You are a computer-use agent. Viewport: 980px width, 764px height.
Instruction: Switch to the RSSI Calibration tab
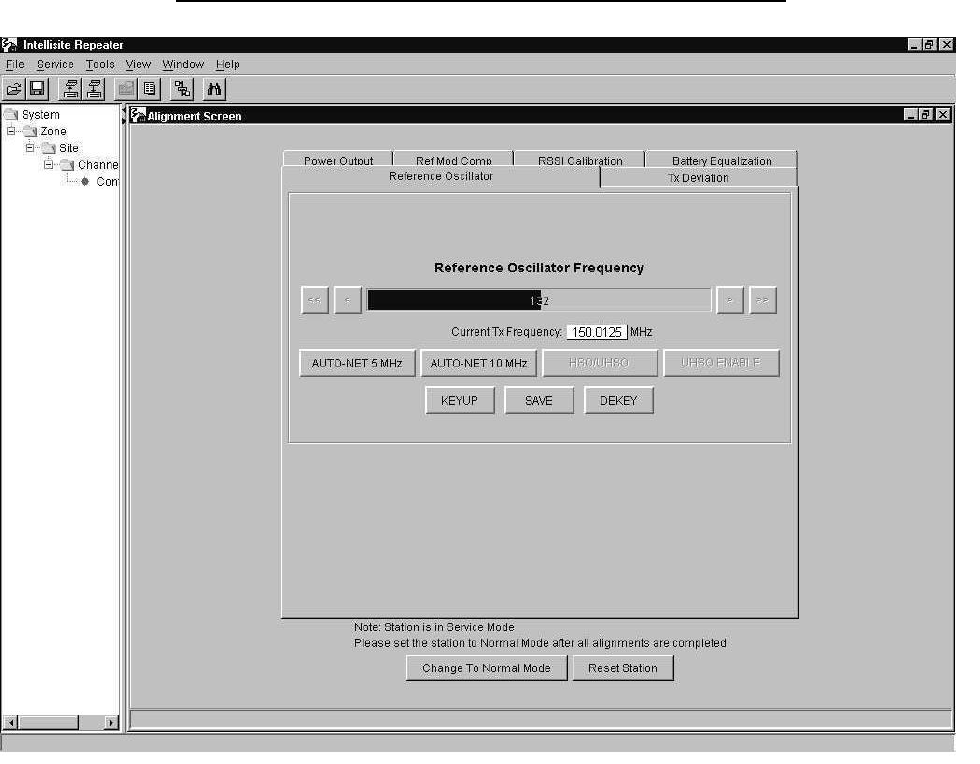(580, 160)
